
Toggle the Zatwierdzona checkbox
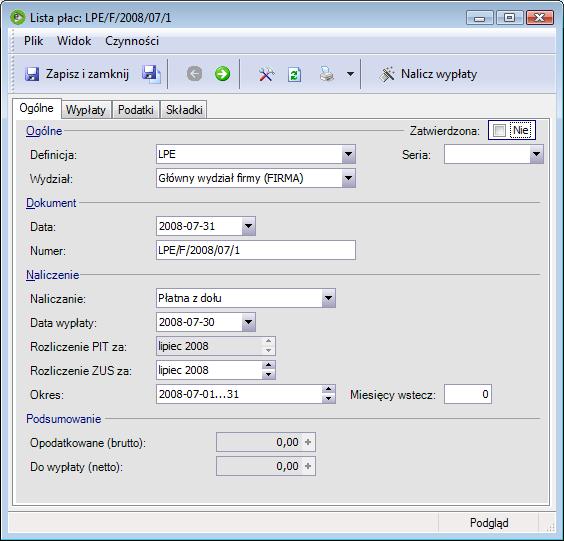tap(499, 130)
